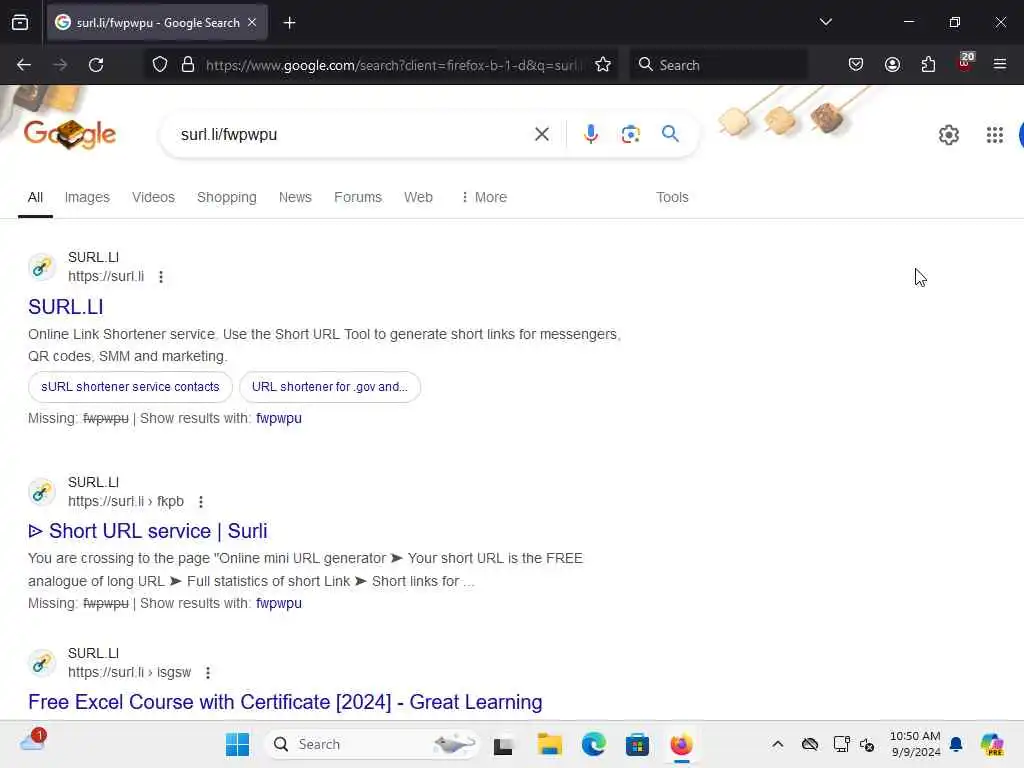Switch to the News tab
Viewport: 1024px width, 768px height.
coord(295,197)
